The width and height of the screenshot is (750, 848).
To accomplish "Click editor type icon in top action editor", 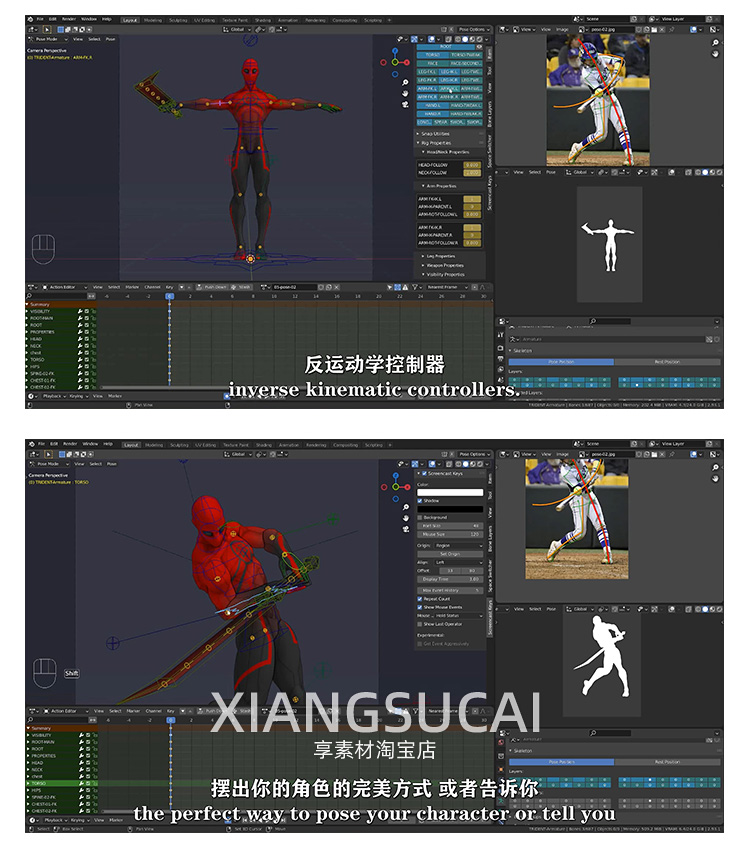I will point(32,287).
